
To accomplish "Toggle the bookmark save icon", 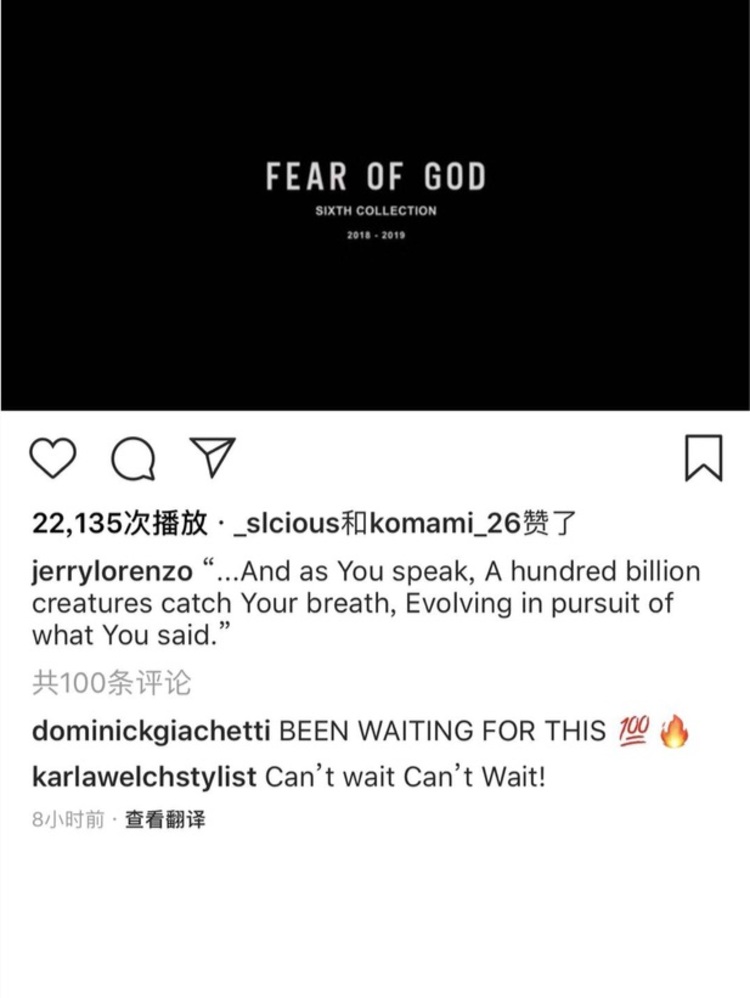I will click(x=704, y=458).
